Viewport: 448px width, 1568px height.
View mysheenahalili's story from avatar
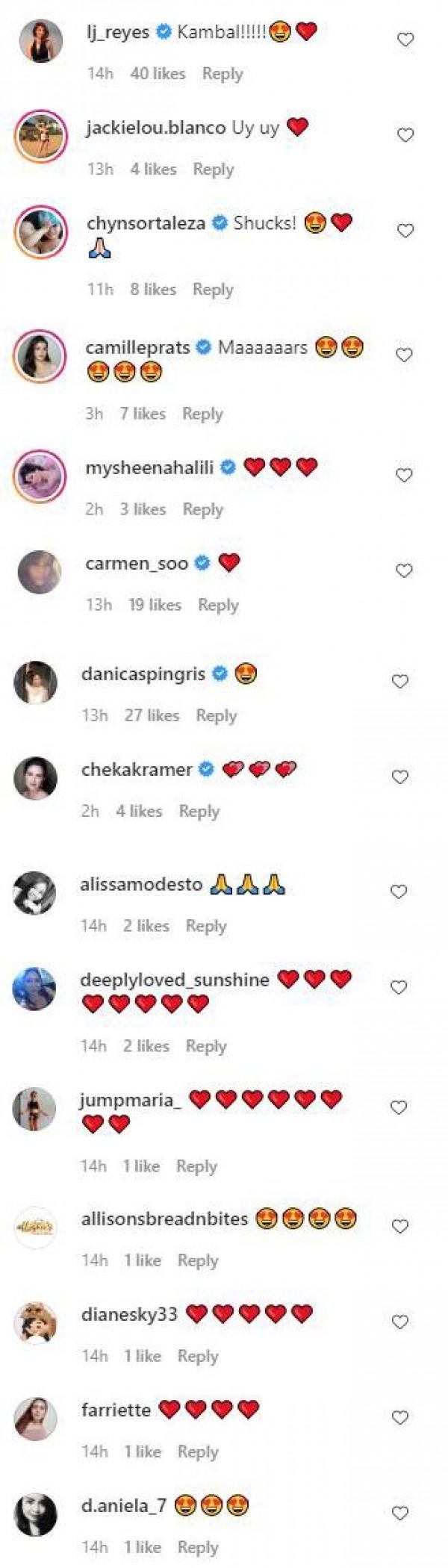point(40,476)
